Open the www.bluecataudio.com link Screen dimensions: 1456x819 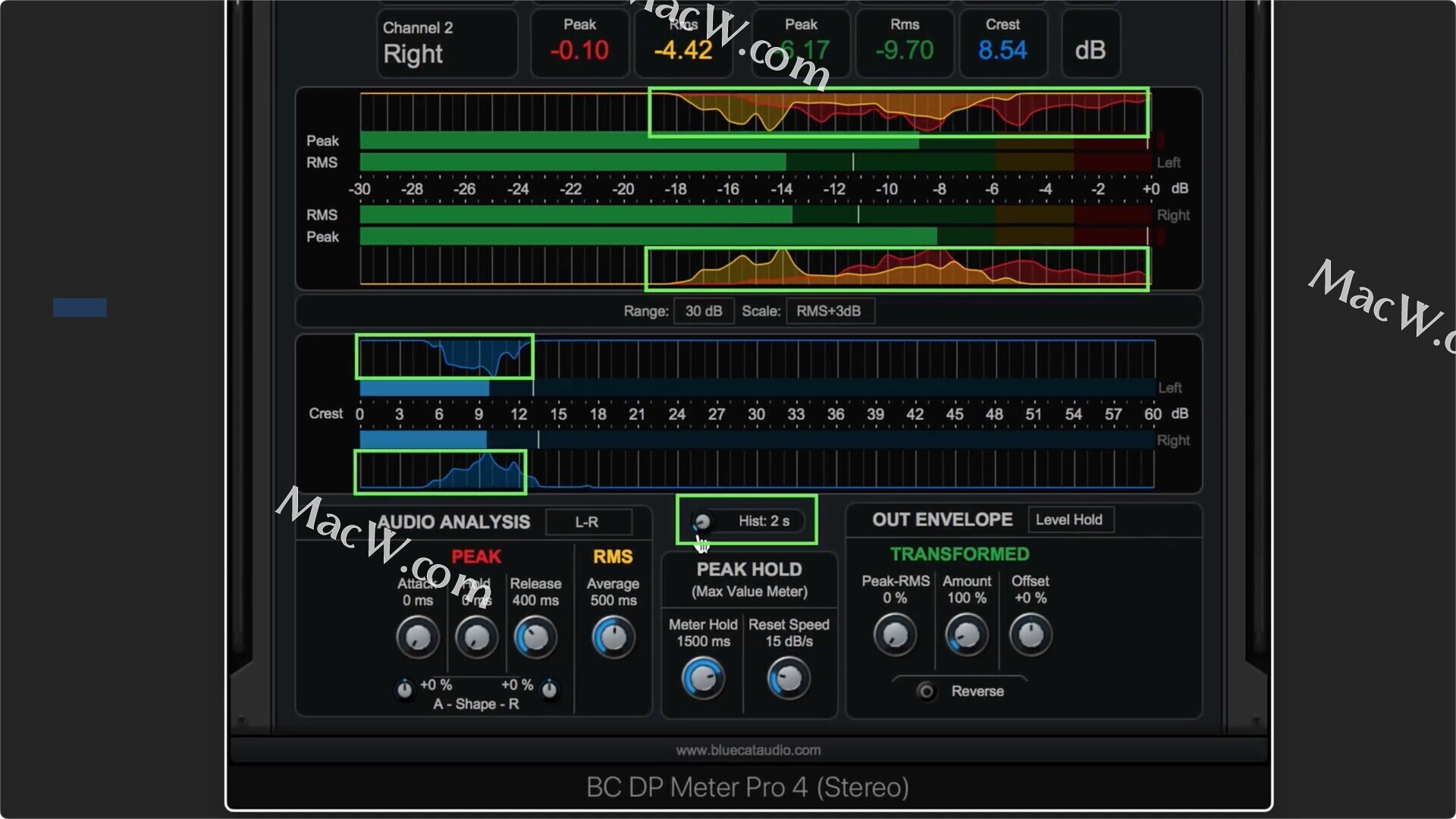pyautogui.click(x=748, y=750)
